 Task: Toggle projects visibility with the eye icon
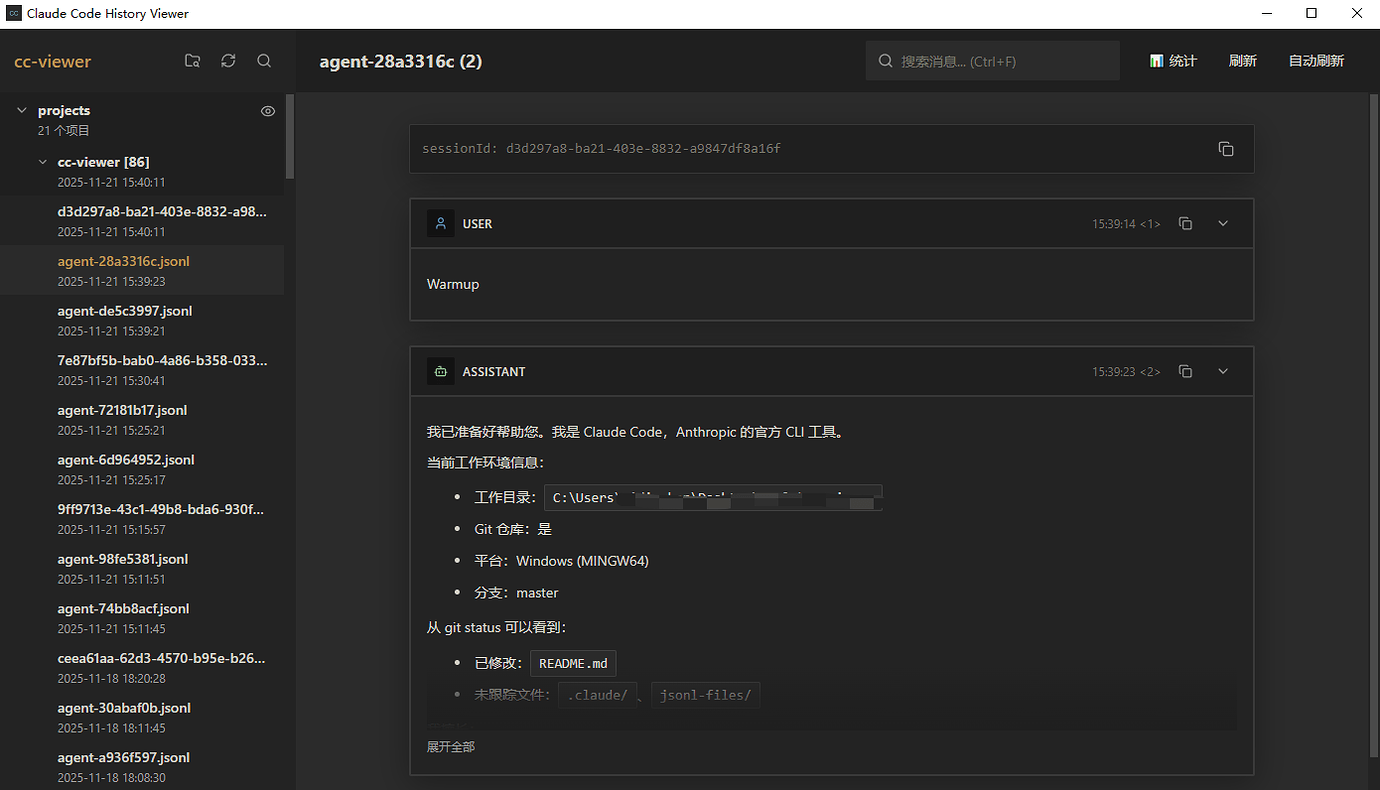[267, 111]
